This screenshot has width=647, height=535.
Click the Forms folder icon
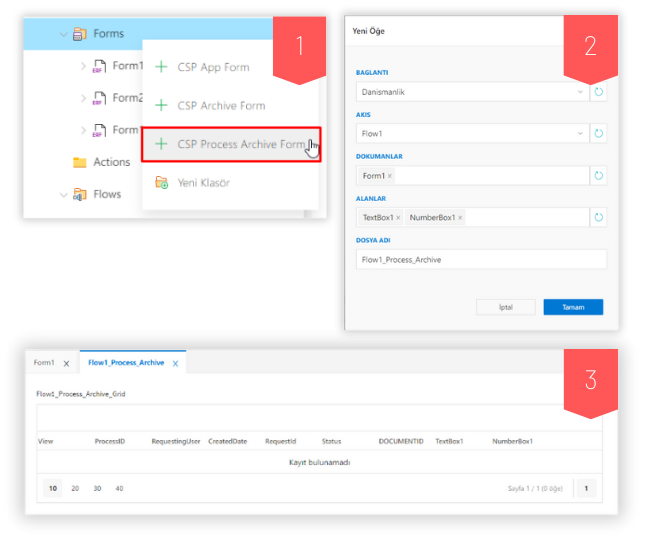79,34
